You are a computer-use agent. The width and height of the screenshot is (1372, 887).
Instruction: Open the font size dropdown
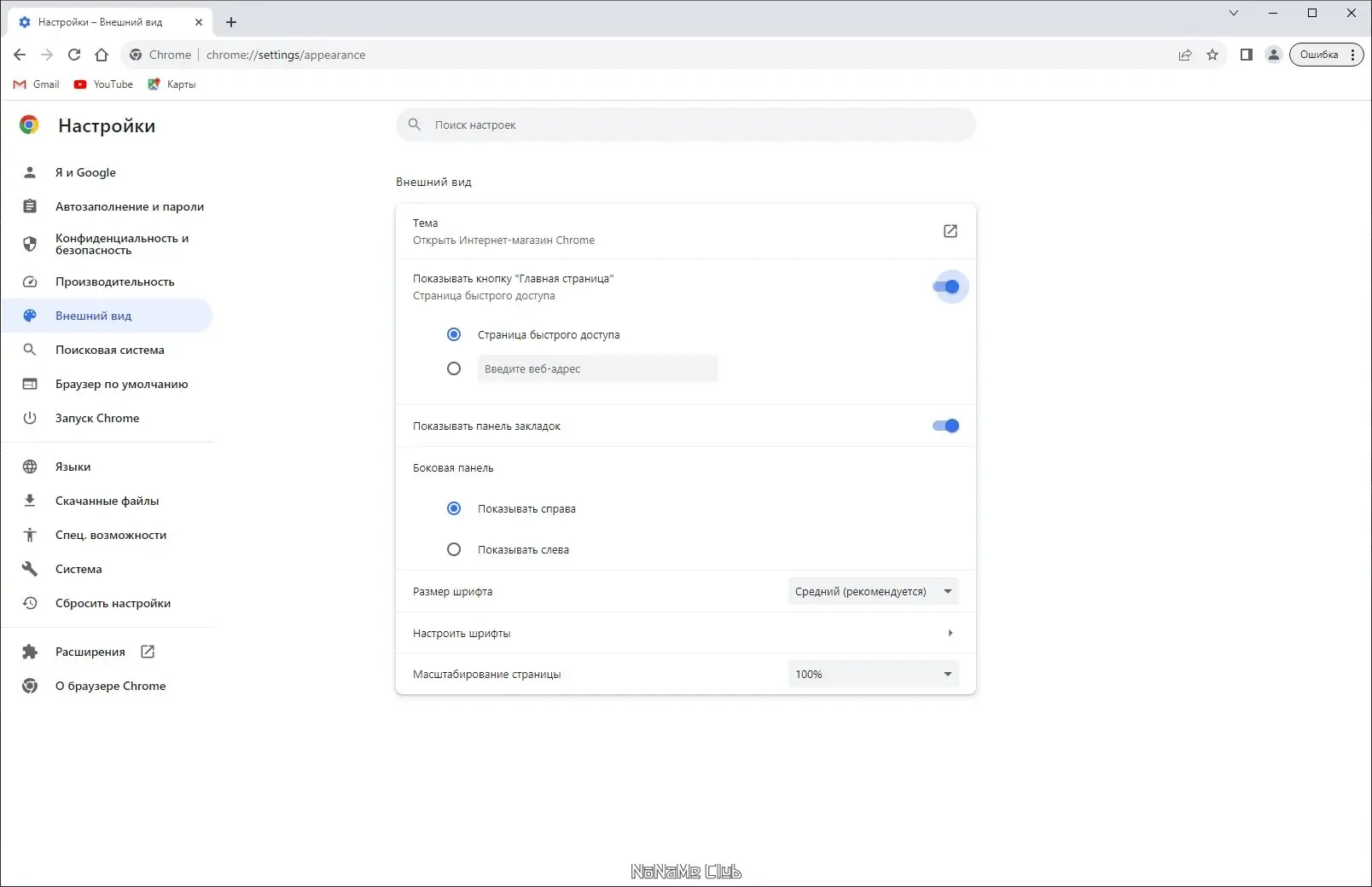click(x=873, y=591)
